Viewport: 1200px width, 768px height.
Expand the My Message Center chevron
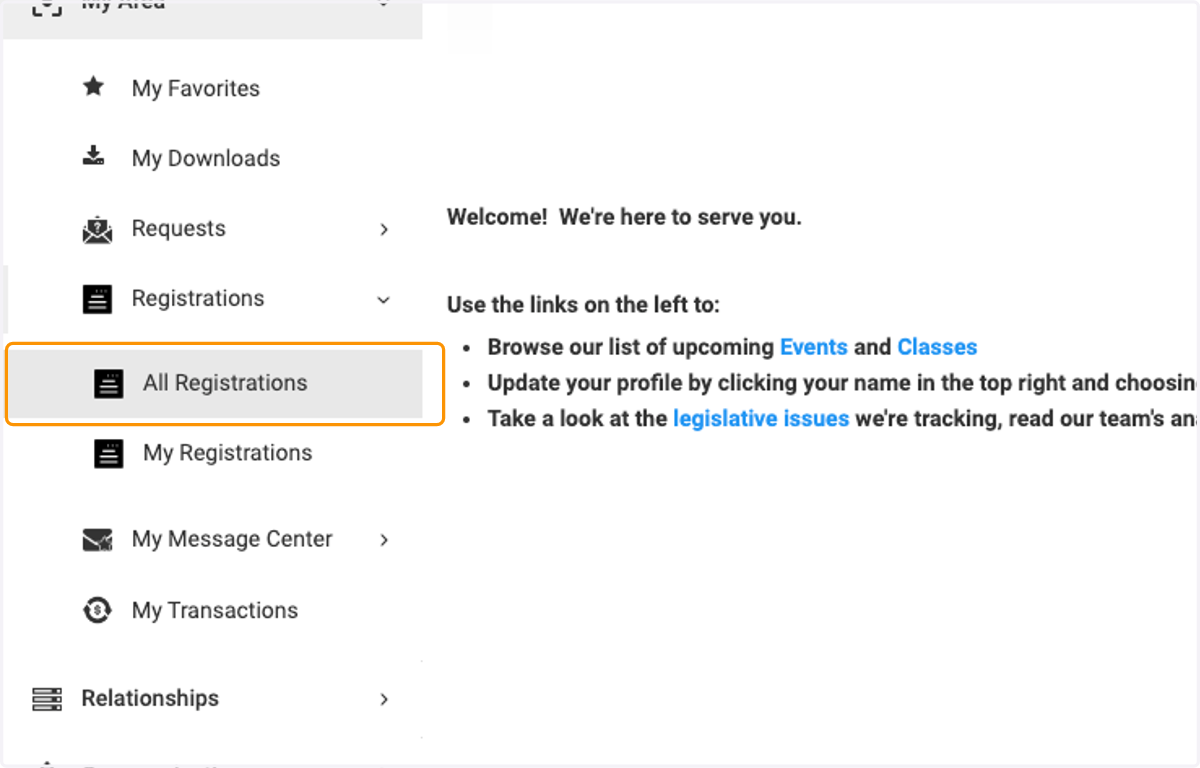[x=384, y=540]
